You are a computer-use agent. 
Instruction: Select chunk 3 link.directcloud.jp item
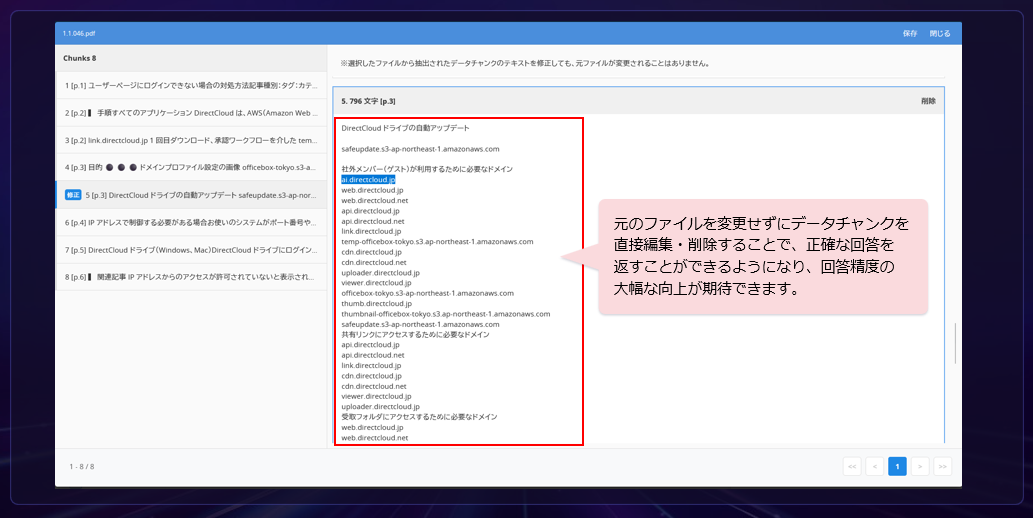190,140
